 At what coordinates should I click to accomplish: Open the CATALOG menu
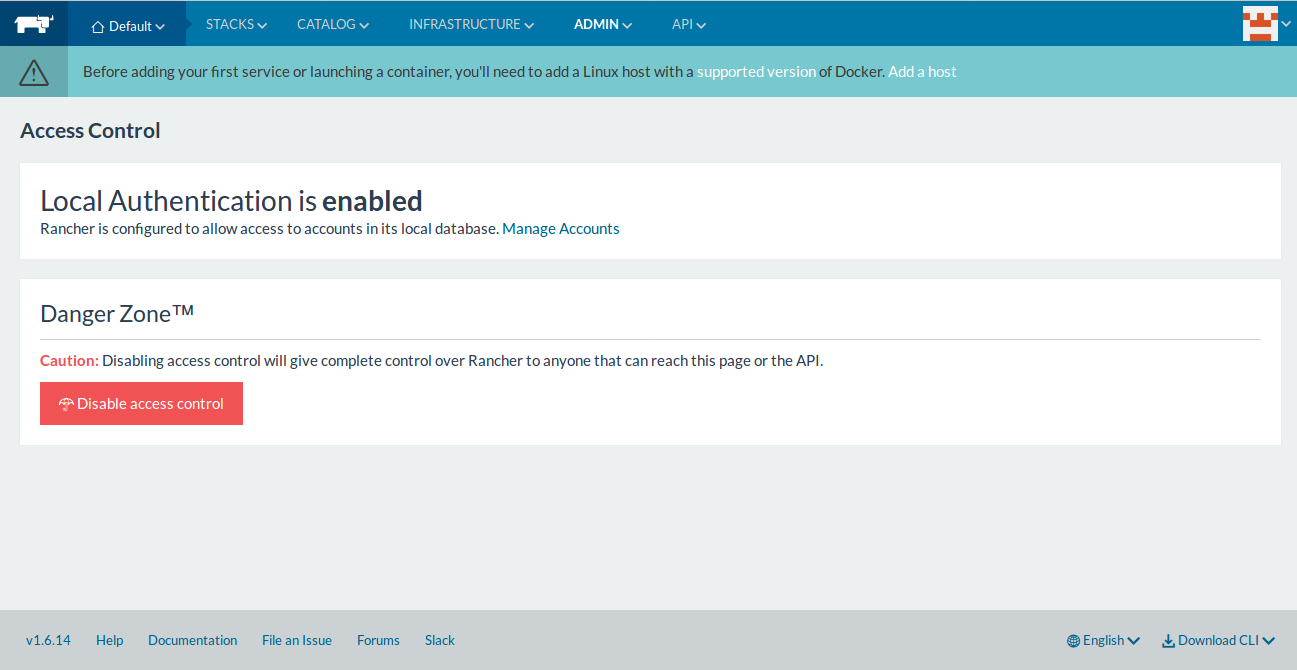(x=333, y=24)
